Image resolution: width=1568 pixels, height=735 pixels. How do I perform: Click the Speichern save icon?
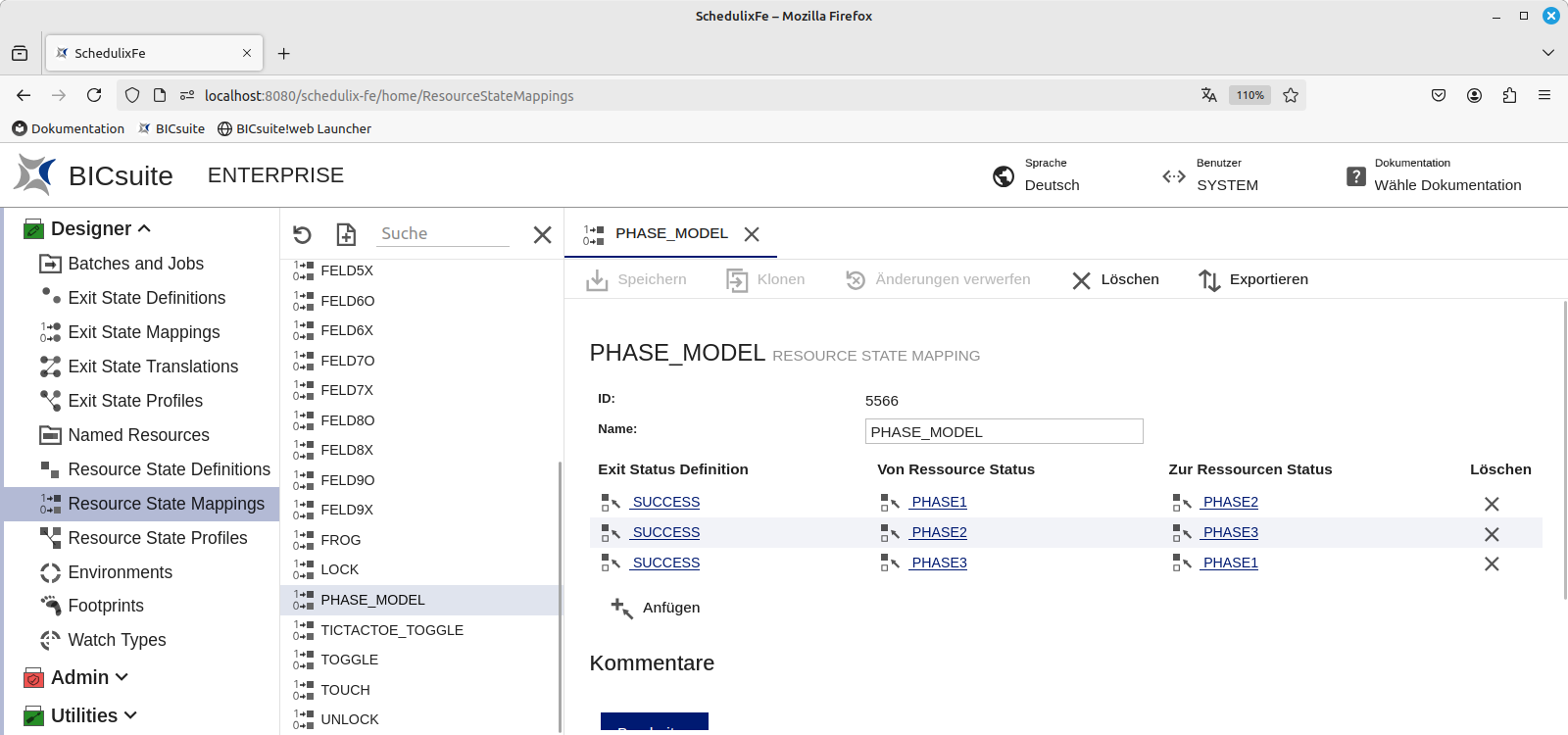point(597,280)
